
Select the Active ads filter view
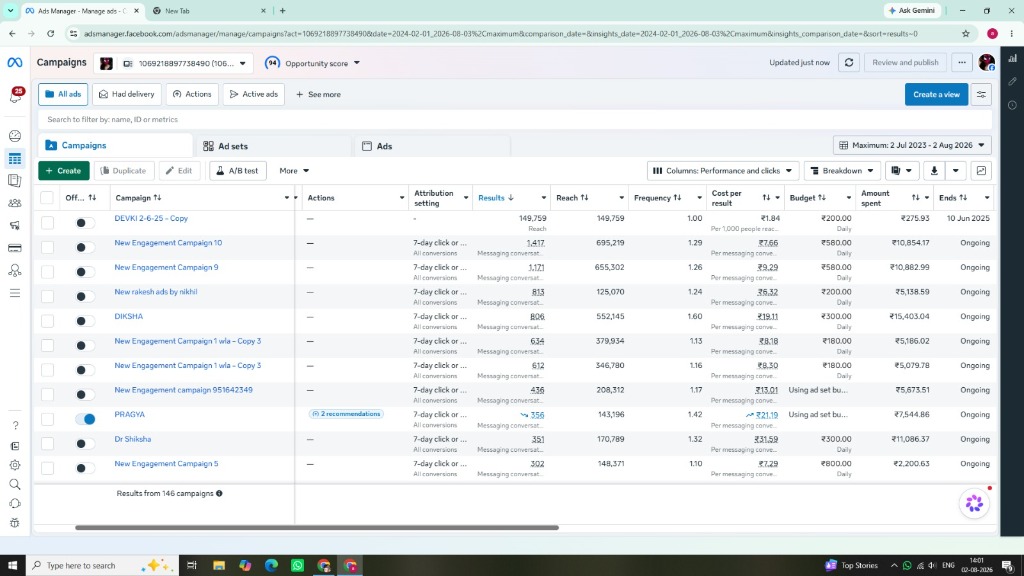click(253, 95)
